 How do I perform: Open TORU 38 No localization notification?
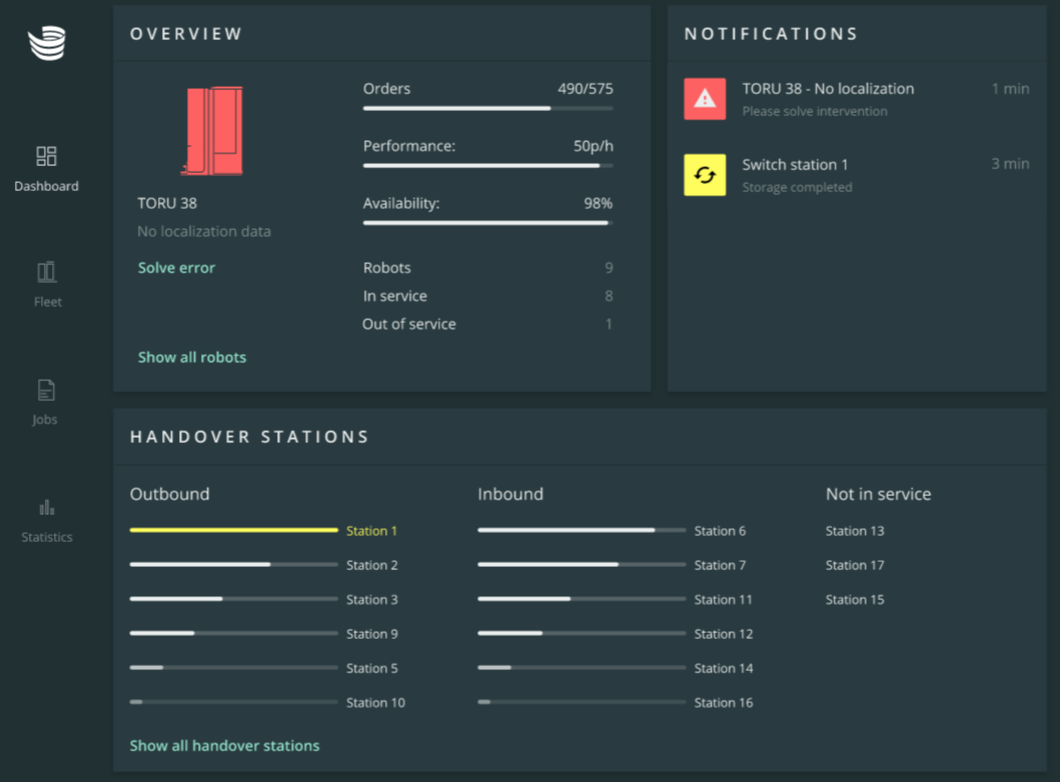(828, 89)
